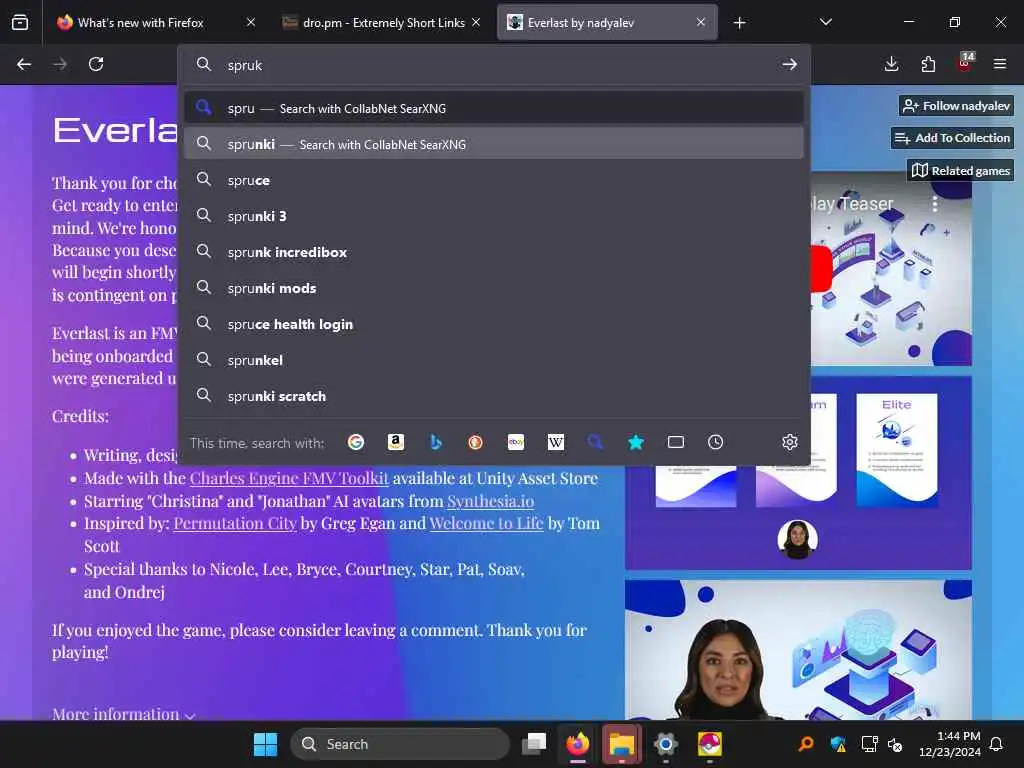Image resolution: width=1024 pixels, height=768 pixels.
Task: Click Firefox icon on the taskbar
Action: pyautogui.click(x=578, y=744)
